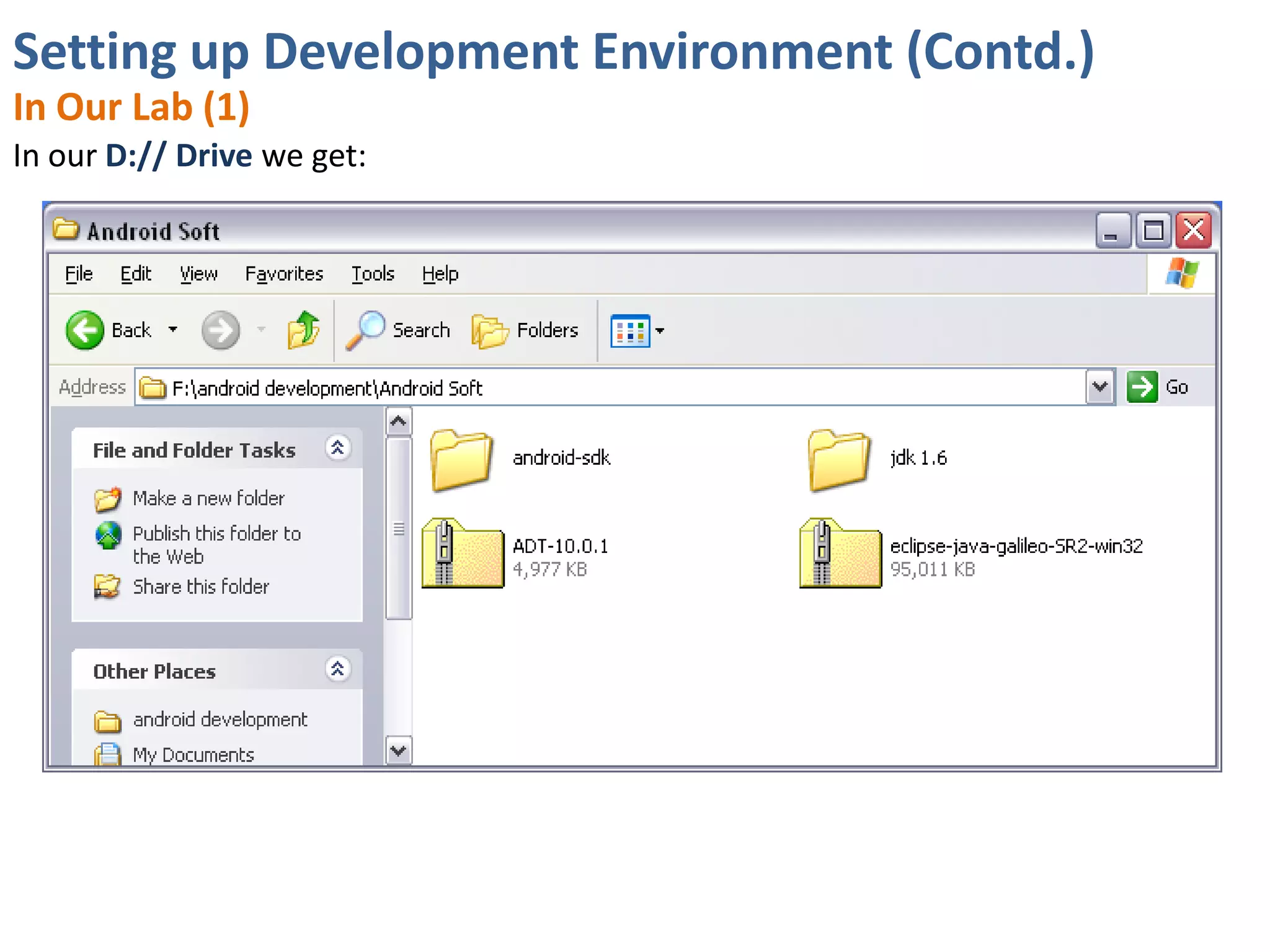
Task: Toggle the Folders tree pane
Action: click(525, 330)
